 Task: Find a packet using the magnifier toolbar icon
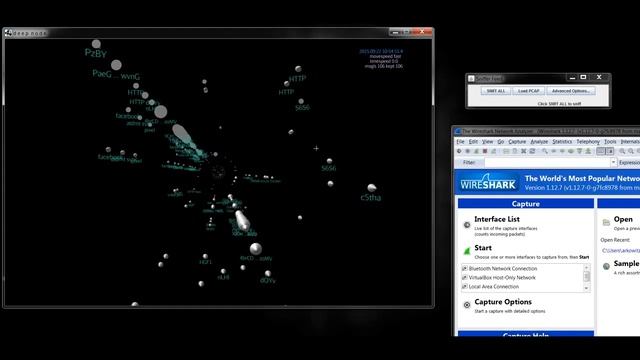545,151
